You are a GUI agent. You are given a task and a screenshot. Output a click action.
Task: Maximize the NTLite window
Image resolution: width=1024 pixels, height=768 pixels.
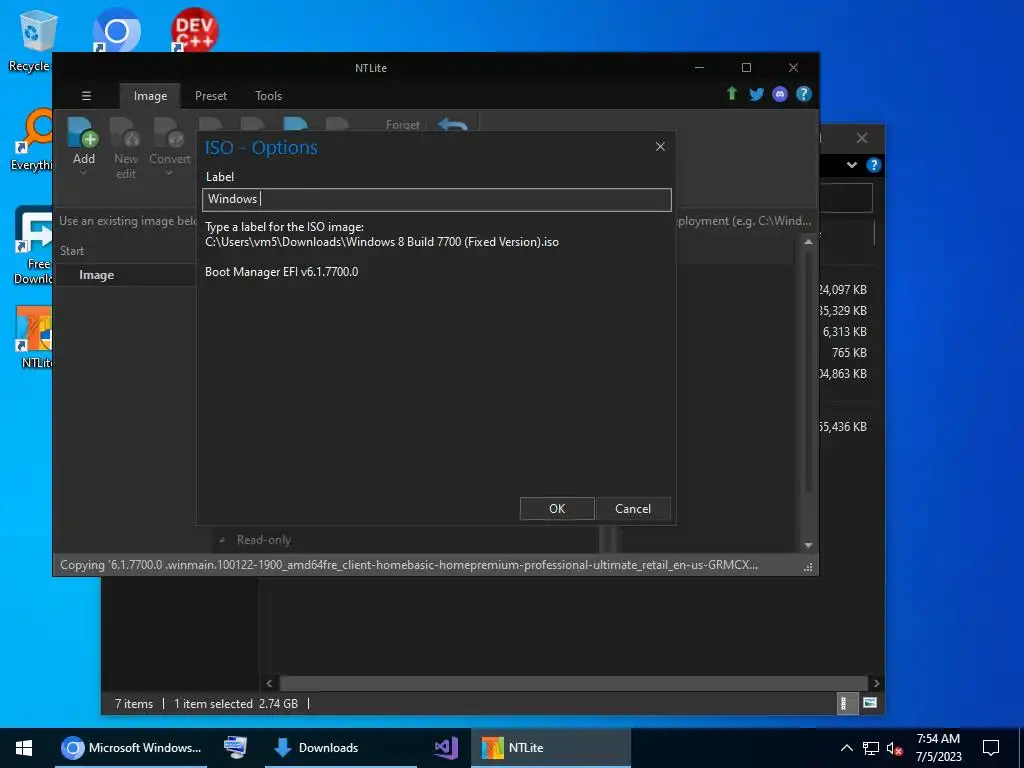(746, 67)
